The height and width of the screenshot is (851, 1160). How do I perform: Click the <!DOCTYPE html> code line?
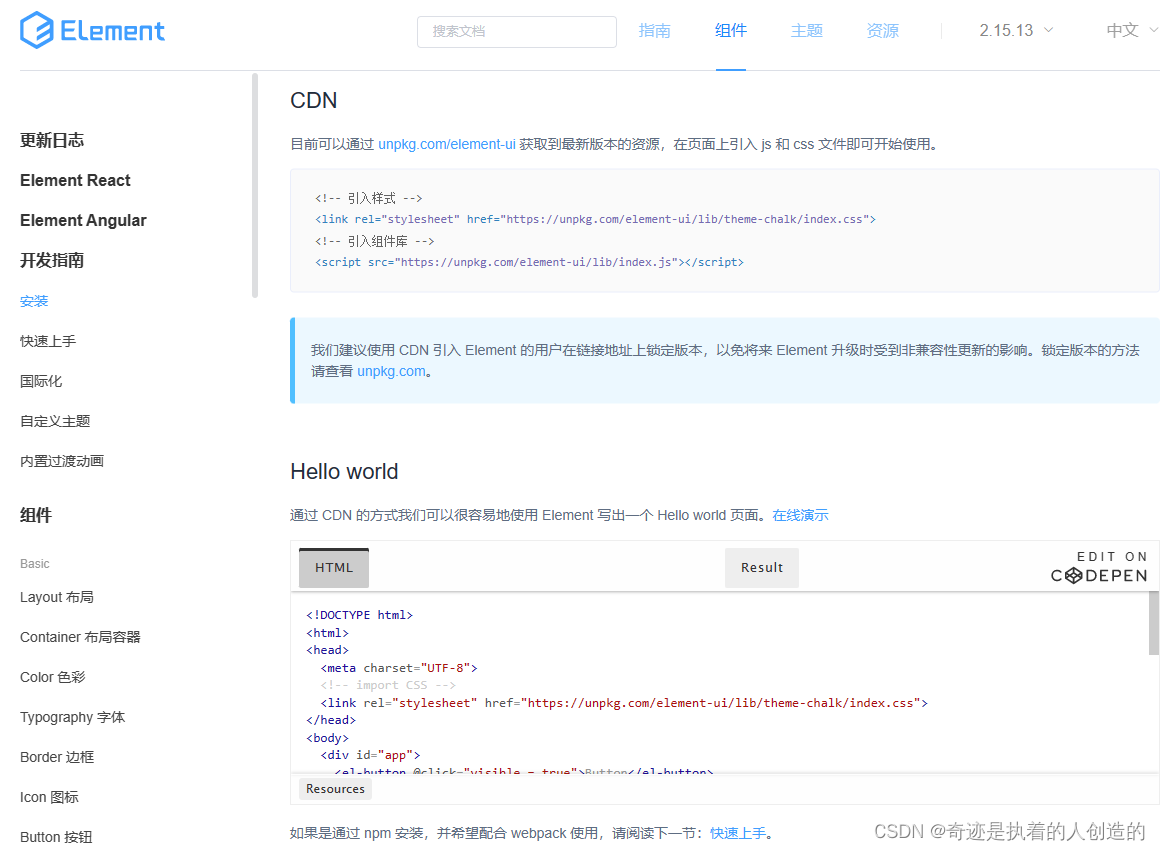click(360, 615)
